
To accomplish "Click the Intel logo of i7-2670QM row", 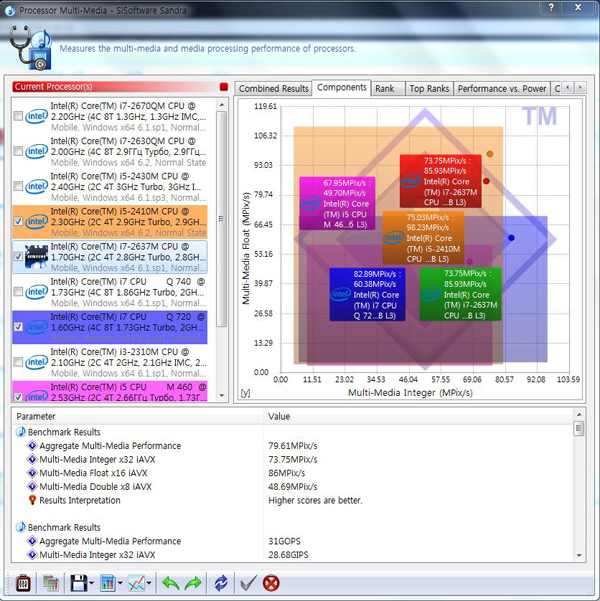I will tap(37, 116).
